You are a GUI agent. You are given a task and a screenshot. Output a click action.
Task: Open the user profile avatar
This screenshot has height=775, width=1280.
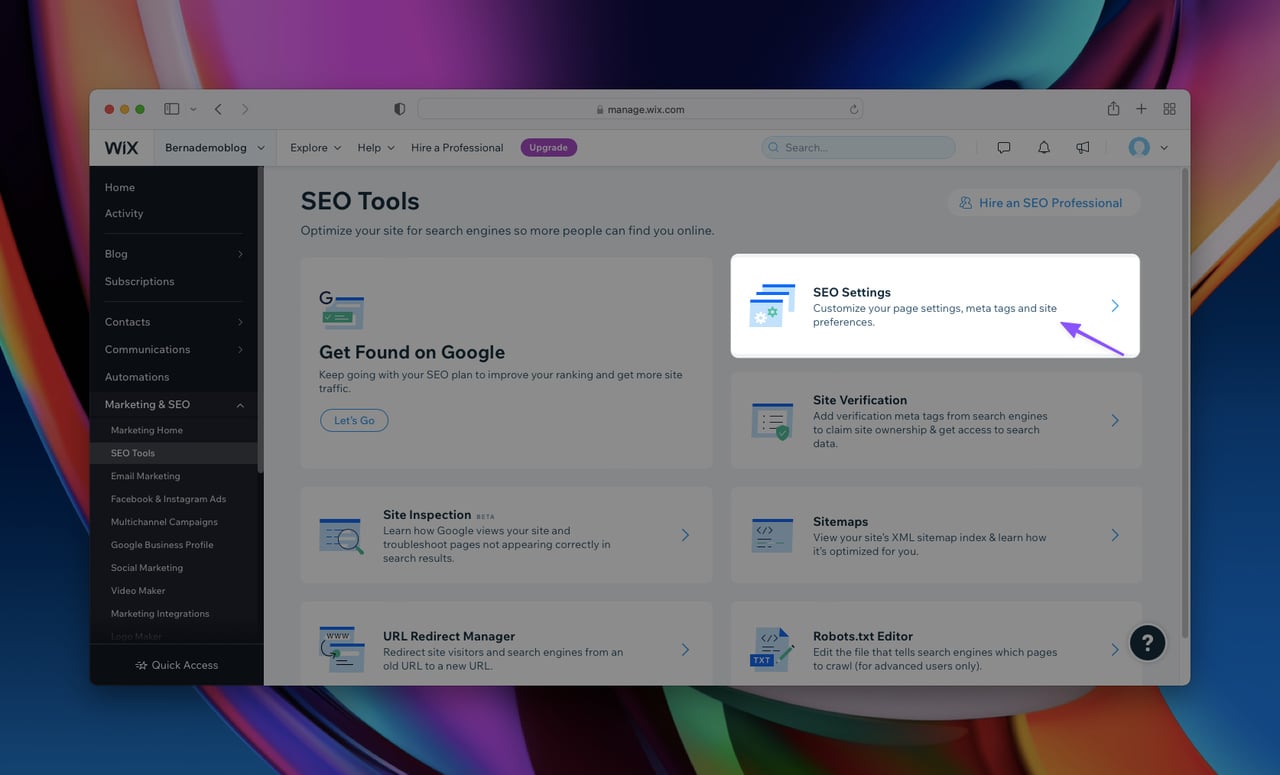pyautogui.click(x=1139, y=147)
